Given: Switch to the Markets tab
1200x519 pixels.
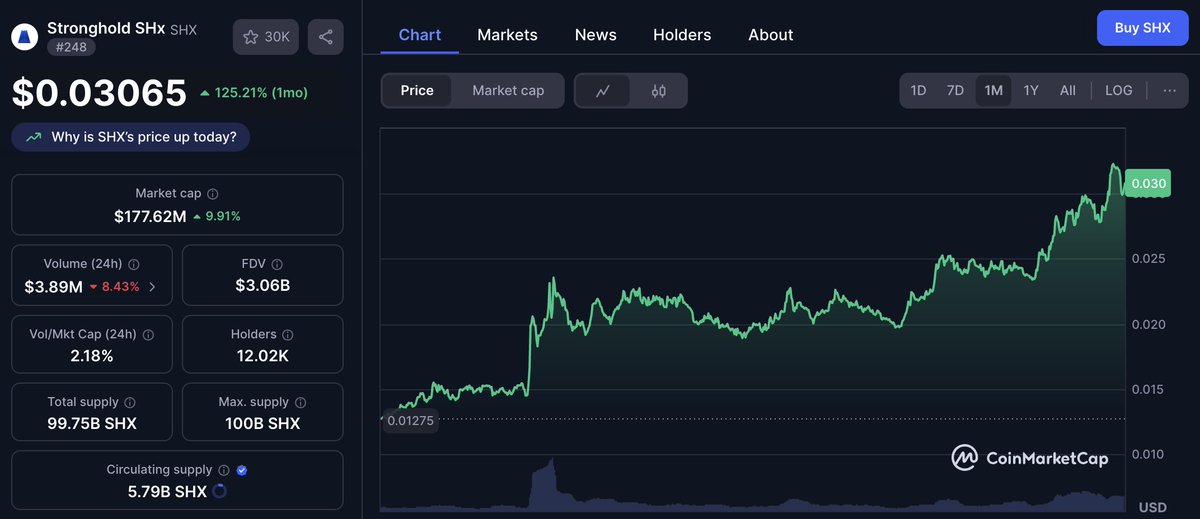Looking at the screenshot, I should tap(507, 35).
